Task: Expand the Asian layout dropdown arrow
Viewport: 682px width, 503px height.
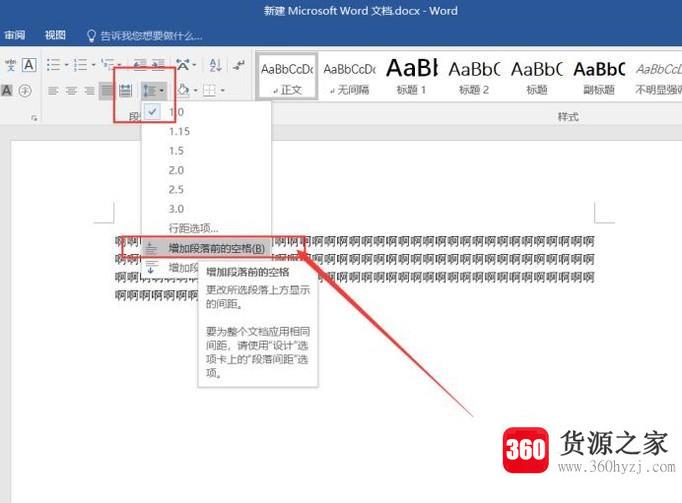Action: [194, 65]
